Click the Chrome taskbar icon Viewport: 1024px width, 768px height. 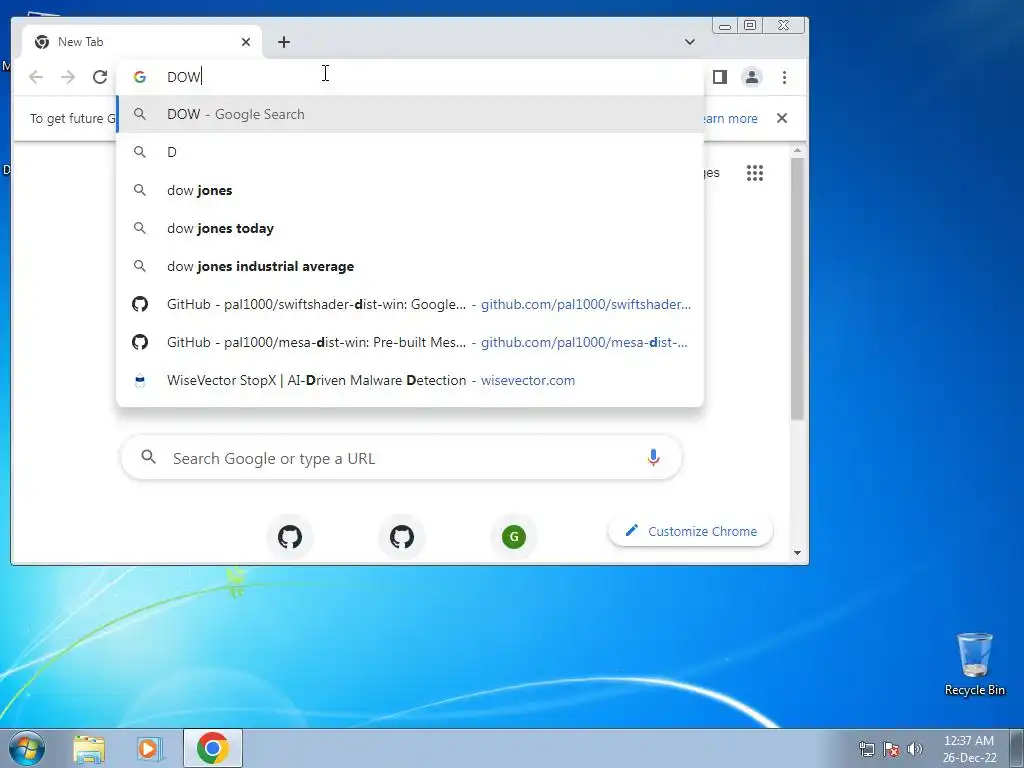[x=213, y=748]
